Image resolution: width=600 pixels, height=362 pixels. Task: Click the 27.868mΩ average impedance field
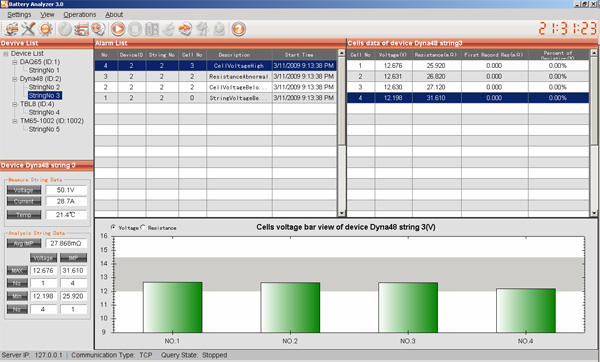(x=66, y=243)
